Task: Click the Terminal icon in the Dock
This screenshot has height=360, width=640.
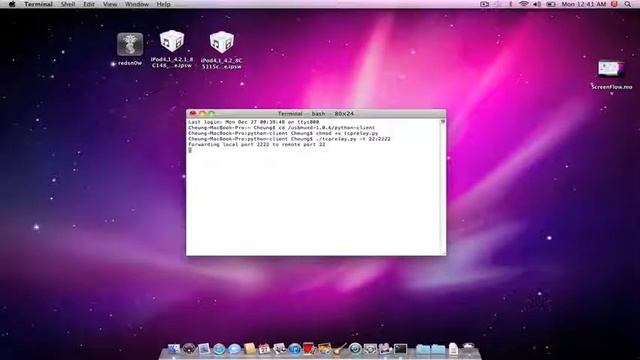Action: tap(401, 349)
